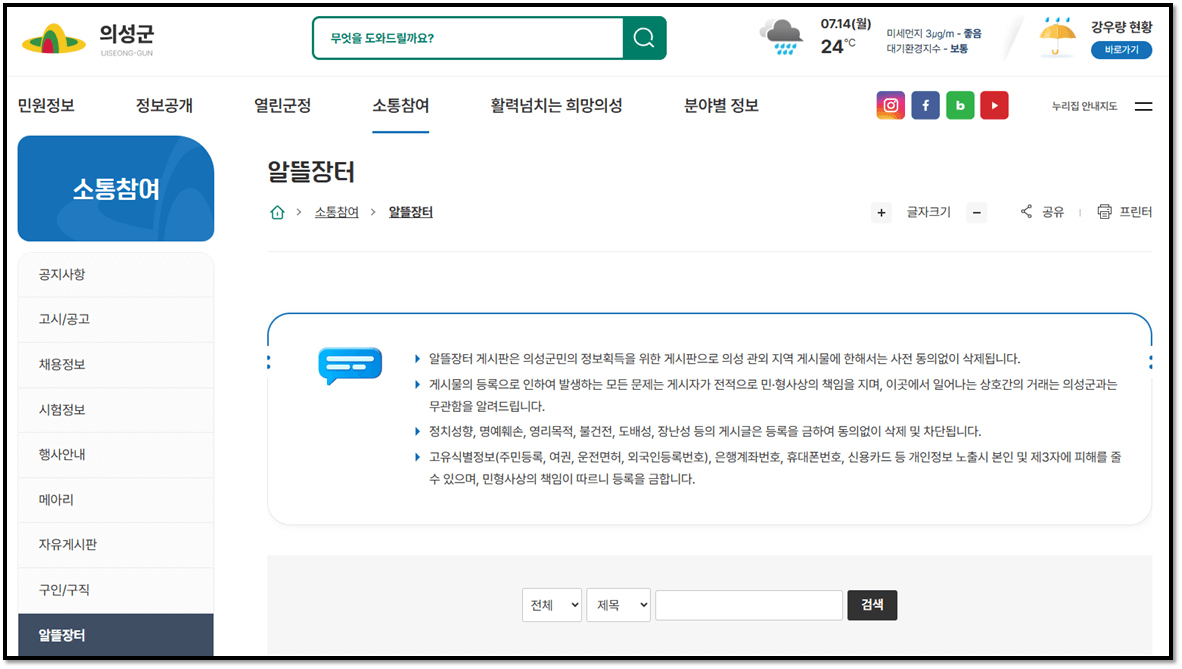
Task: Open the Facebook icon
Action: [925, 104]
